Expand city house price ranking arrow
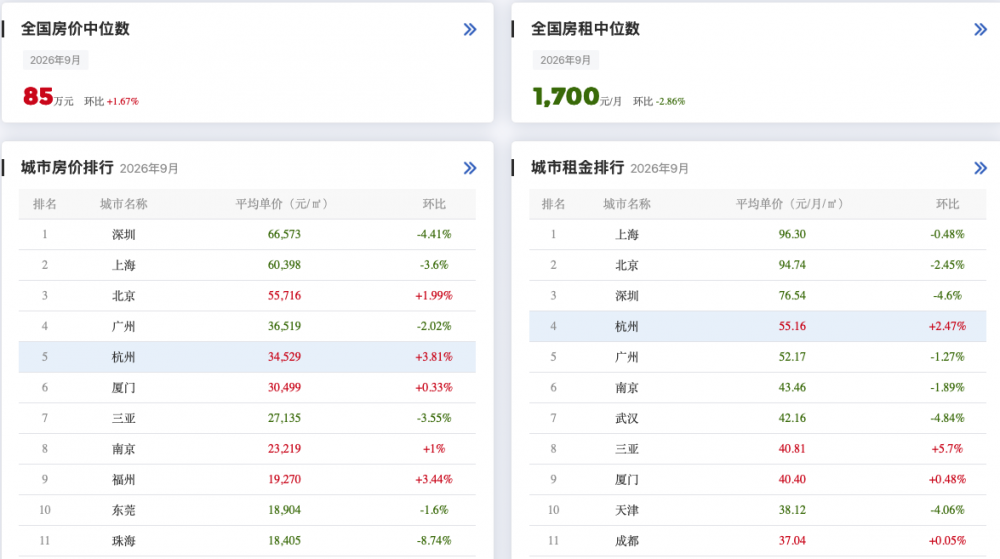 [x=470, y=168]
